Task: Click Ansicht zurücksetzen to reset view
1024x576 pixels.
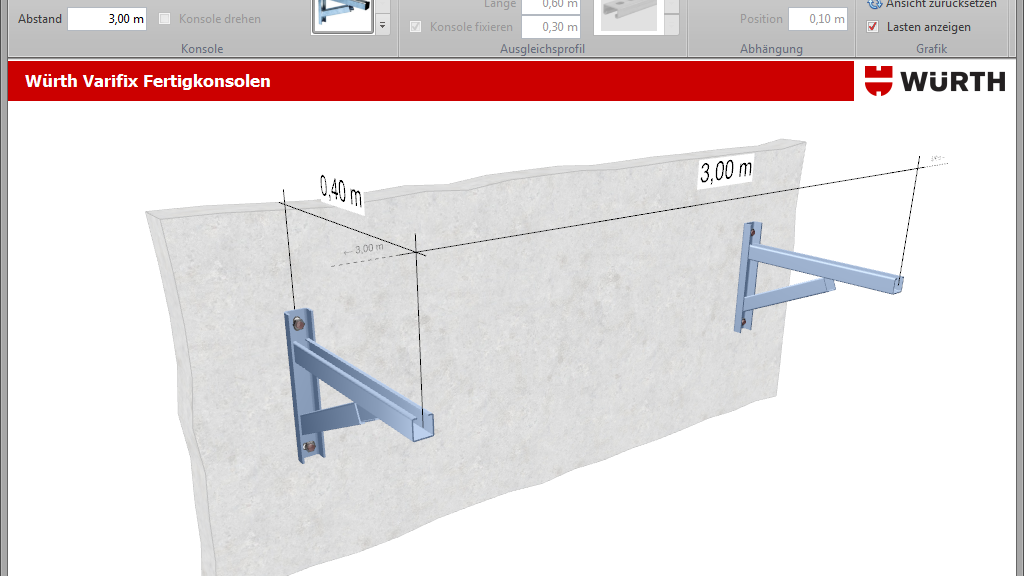Action: click(941, 5)
